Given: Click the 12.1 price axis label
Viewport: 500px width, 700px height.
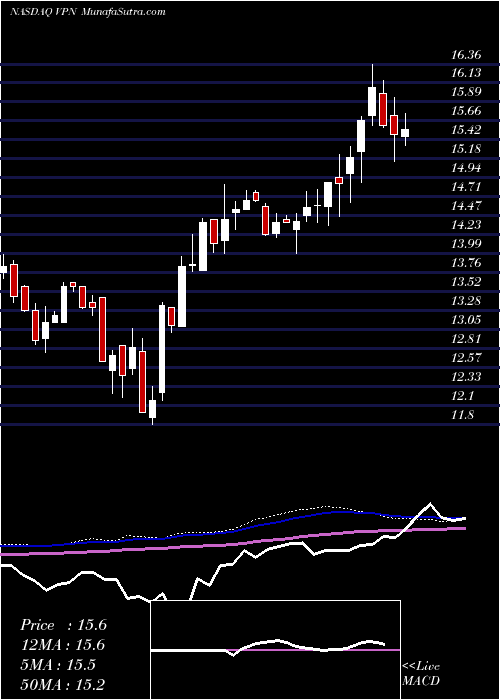Looking at the screenshot, I should click(x=463, y=396).
